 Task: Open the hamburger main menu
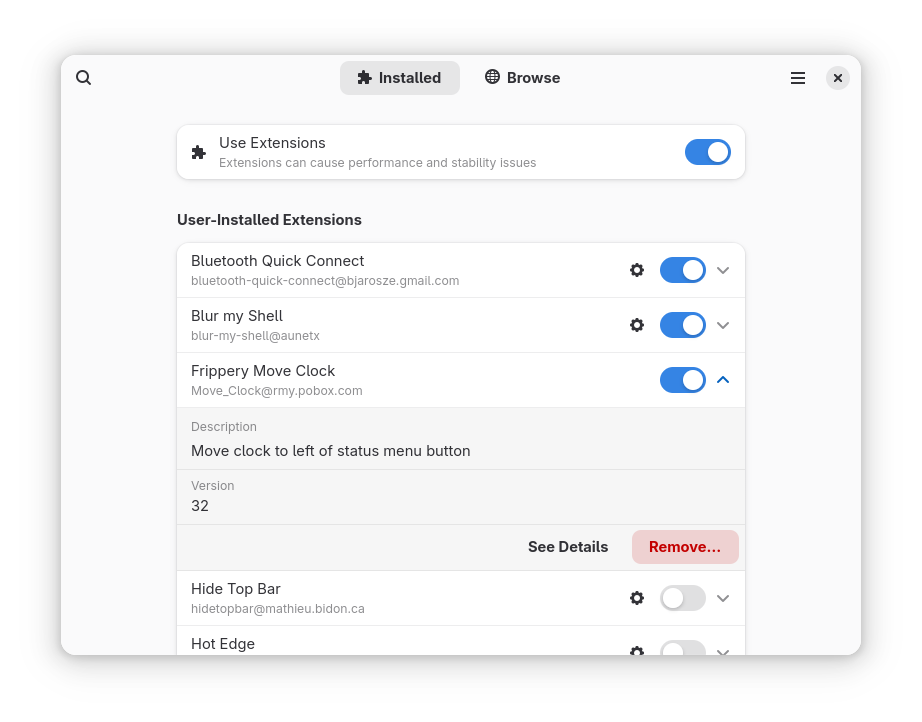point(798,78)
